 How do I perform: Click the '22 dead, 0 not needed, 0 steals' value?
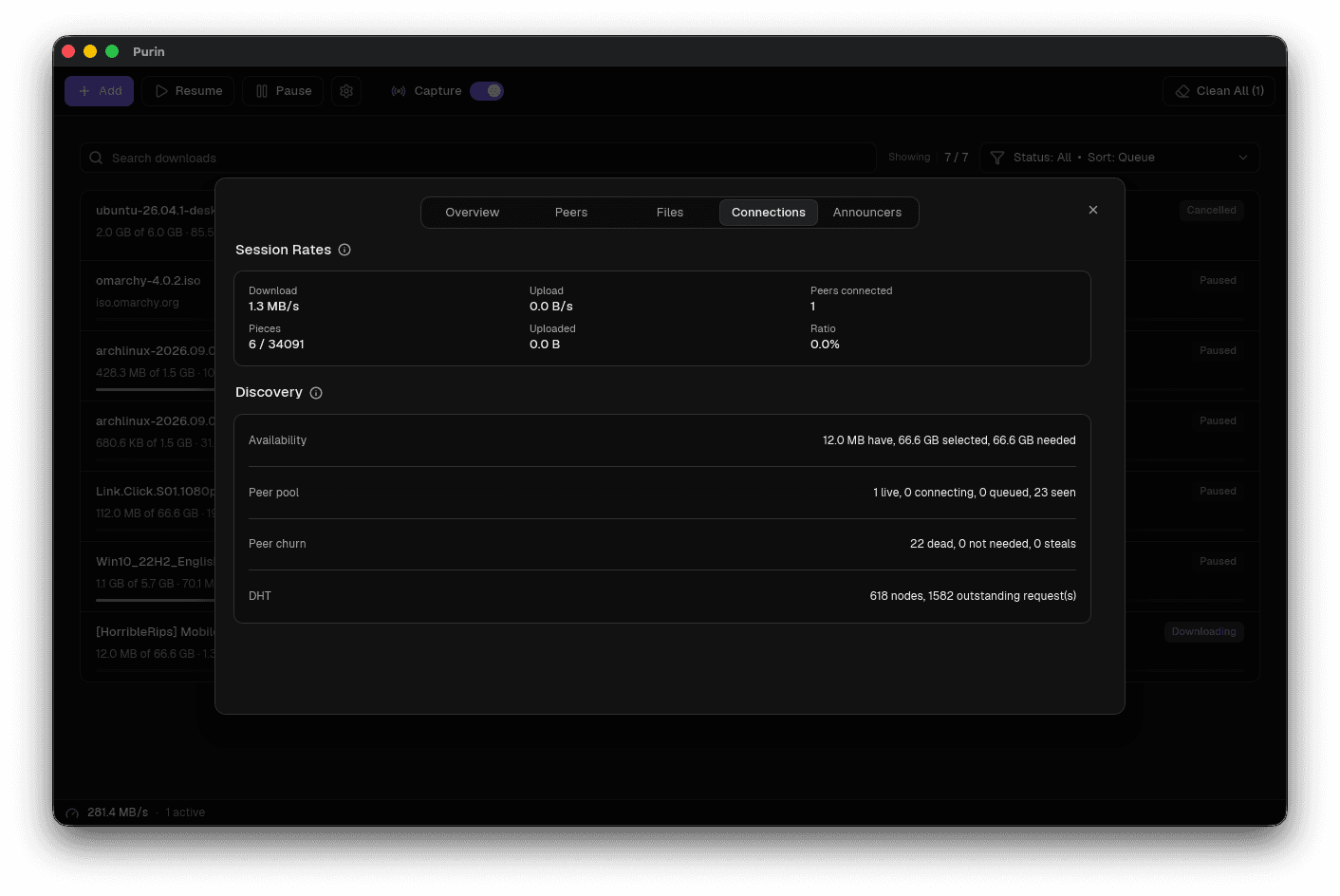pyautogui.click(x=993, y=544)
